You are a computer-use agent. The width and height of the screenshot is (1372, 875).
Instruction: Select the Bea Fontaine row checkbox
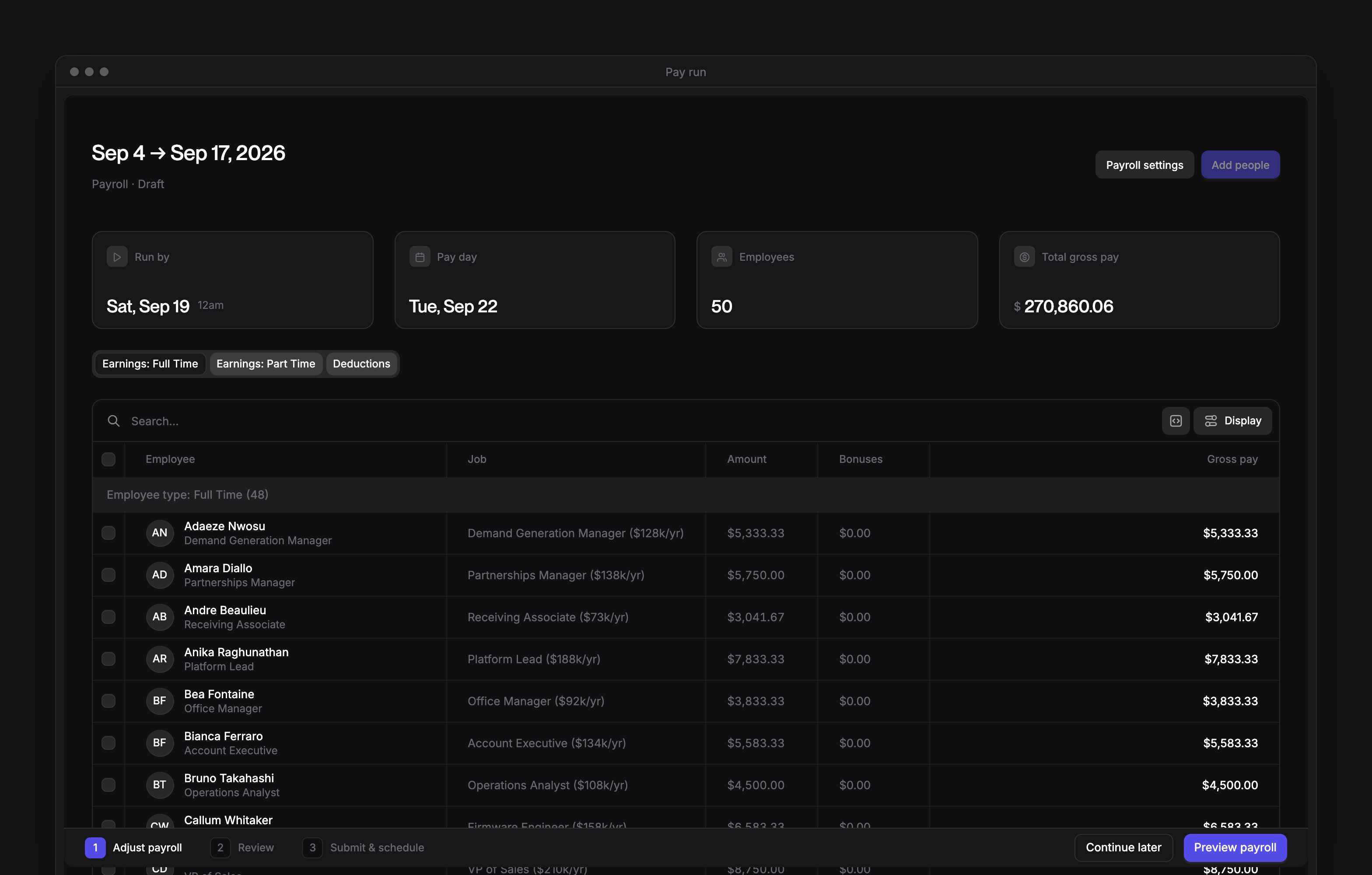pos(108,701)
